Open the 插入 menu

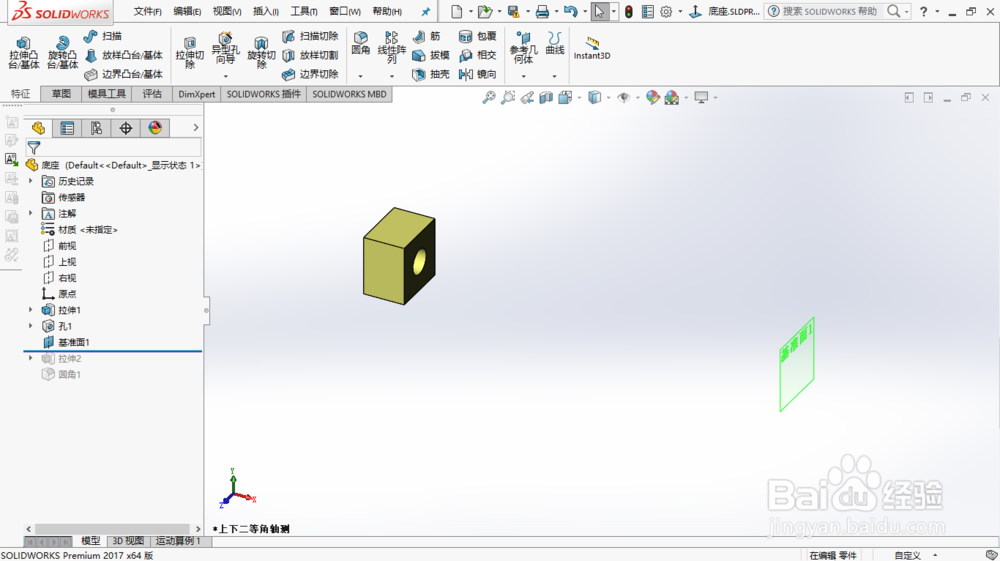tap(265, 11)
